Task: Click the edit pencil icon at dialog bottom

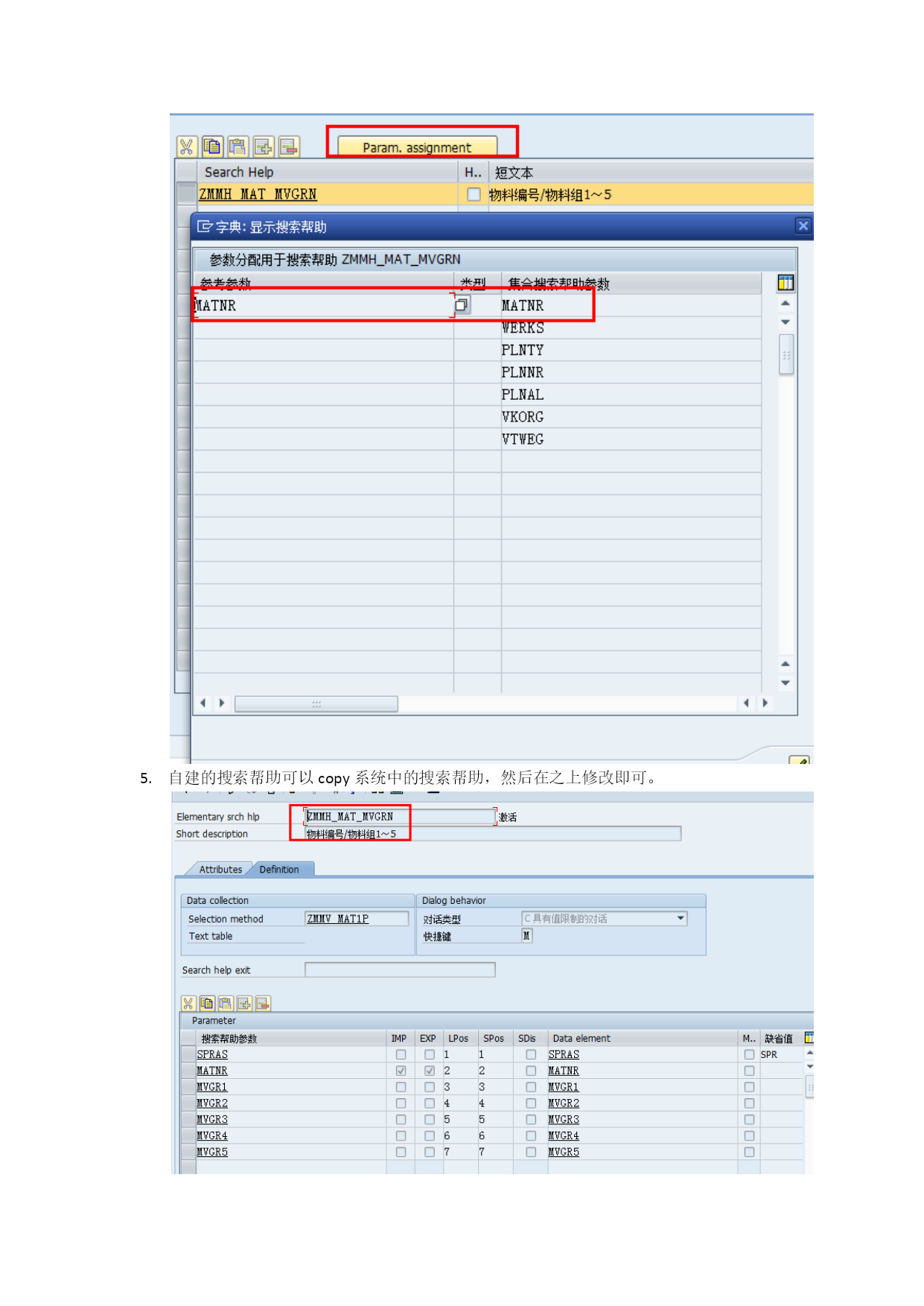Action: (x=800, y=760)
